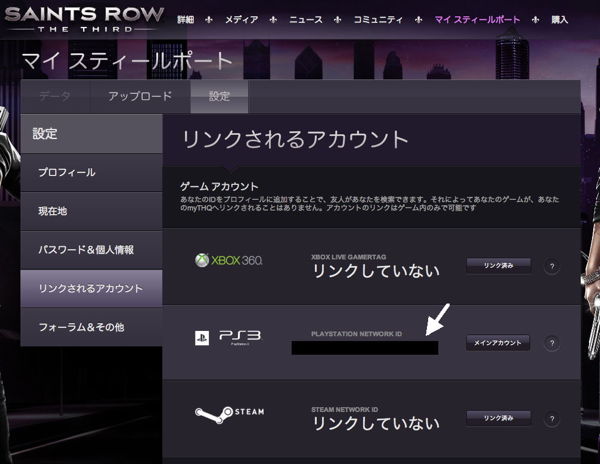Click メインアカウント button in PS3 row

click(x=497, y=343)
